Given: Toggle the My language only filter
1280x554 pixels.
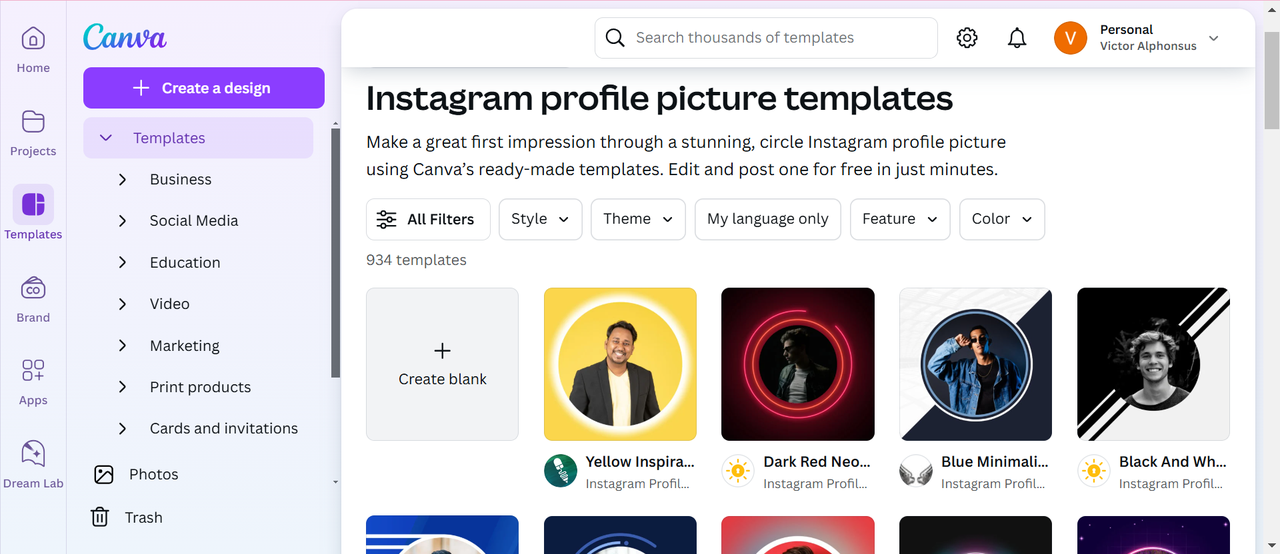Looking at the screenshot, I should [x=767, y=219].
